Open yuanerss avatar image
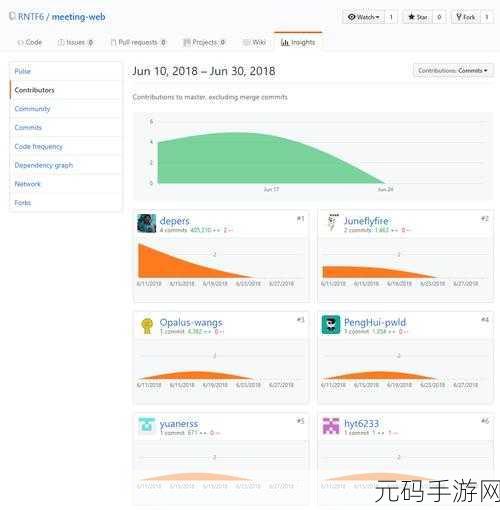The width and height of the screenshot is (500, 510). [x=147, y=426]
